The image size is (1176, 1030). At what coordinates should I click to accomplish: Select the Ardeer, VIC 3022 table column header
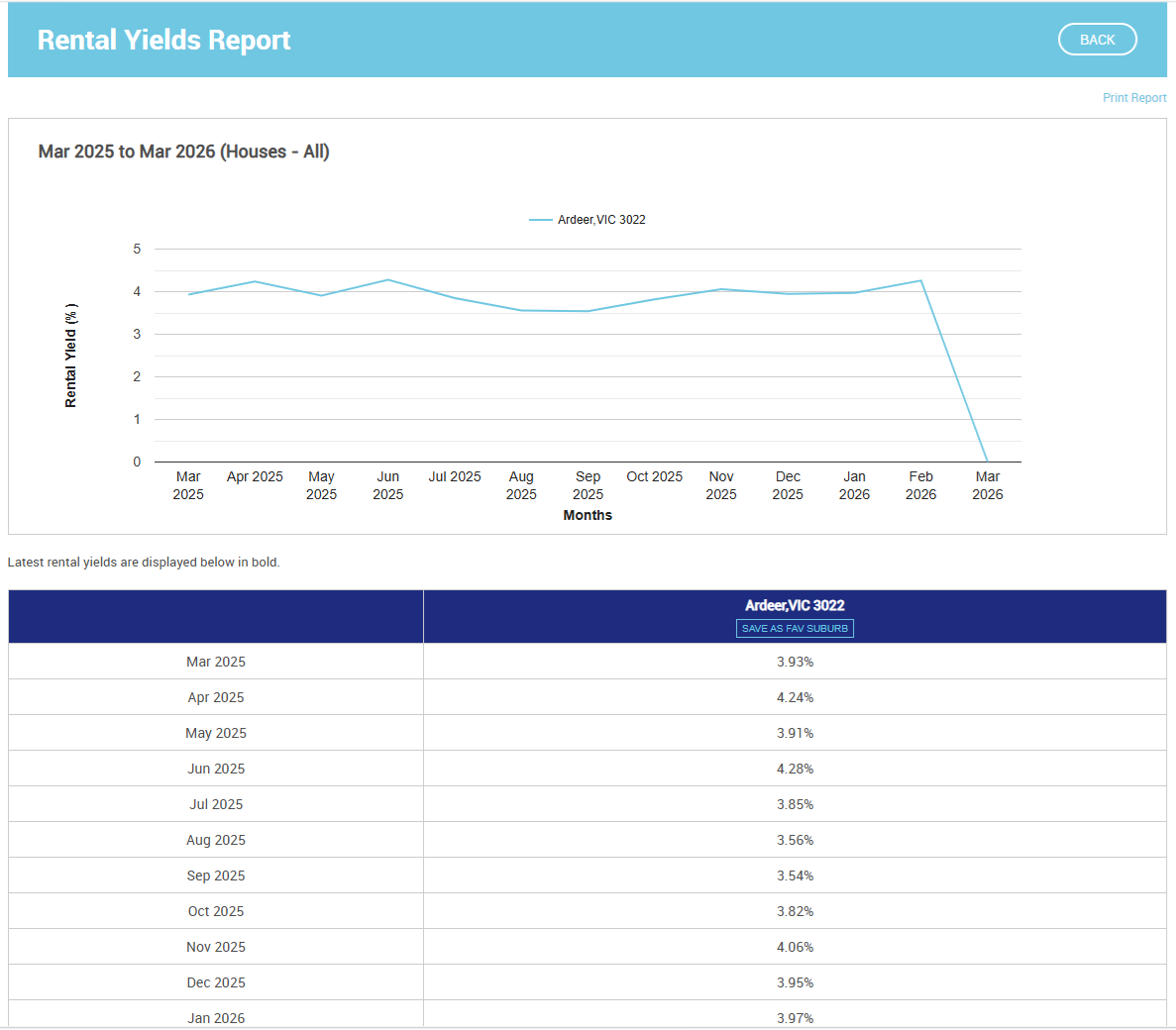pyautogui.click(x=795, y=605)
